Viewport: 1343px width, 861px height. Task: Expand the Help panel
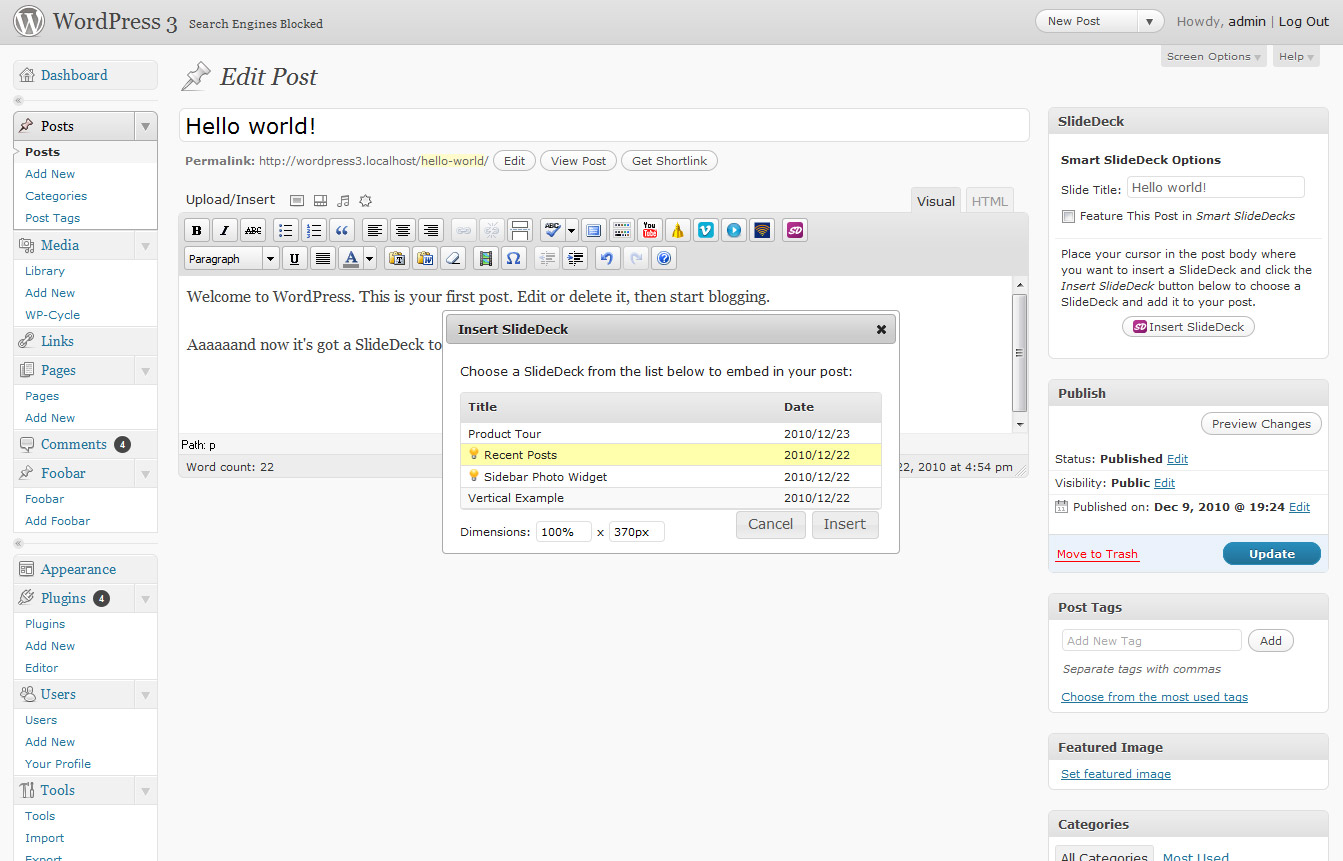[x=1296, y=56]
